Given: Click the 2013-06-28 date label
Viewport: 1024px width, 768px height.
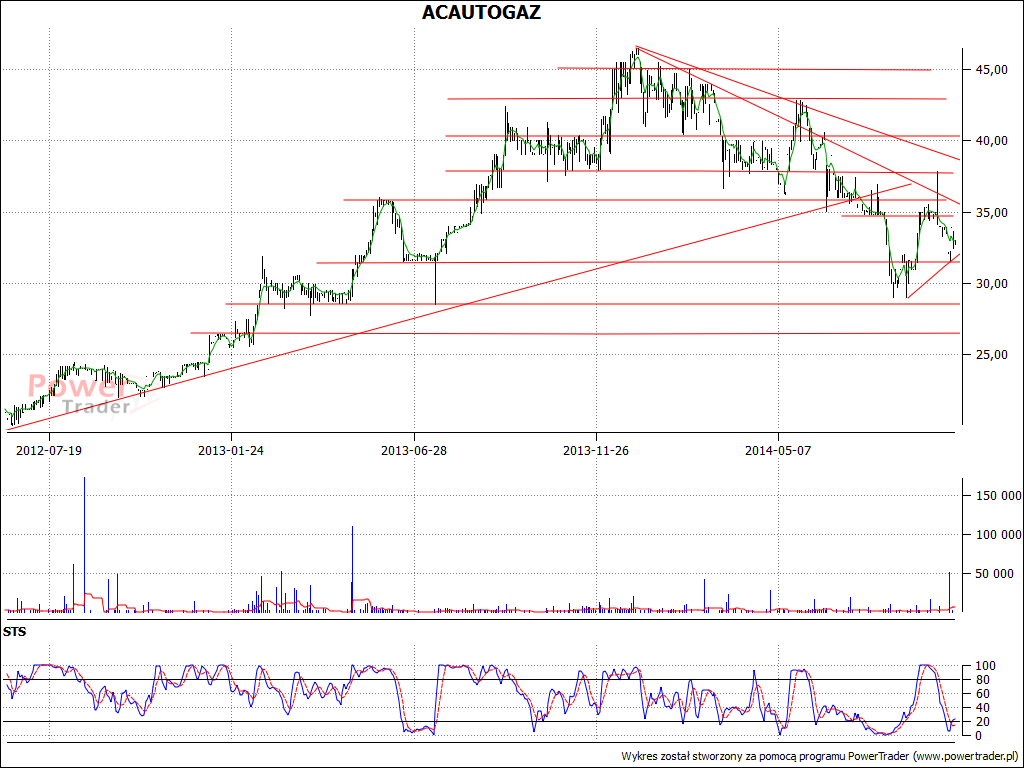Looking at the screenshot, I should pos(414,451).
